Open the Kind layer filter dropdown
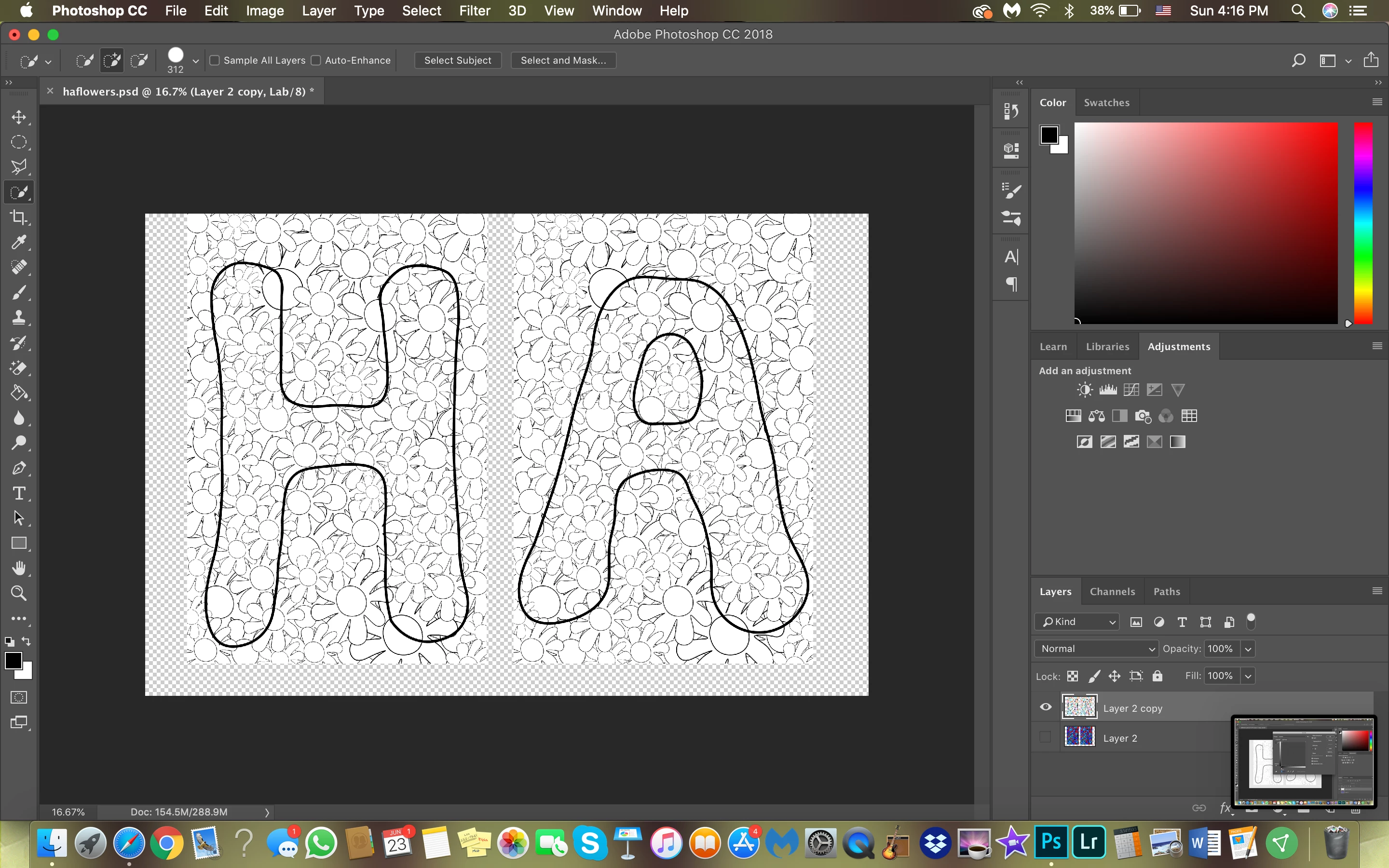Screen dimensions: 1389x868 pyautogui.click(x=1077, y=622)
